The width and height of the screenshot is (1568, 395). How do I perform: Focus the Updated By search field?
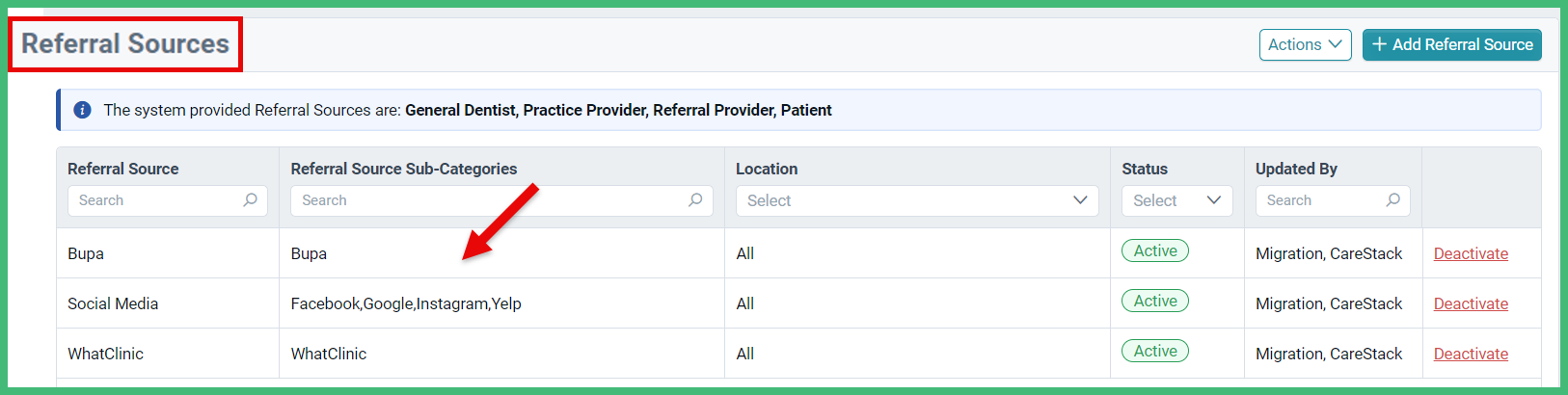pyautogui.click(x=1333, y=200)
